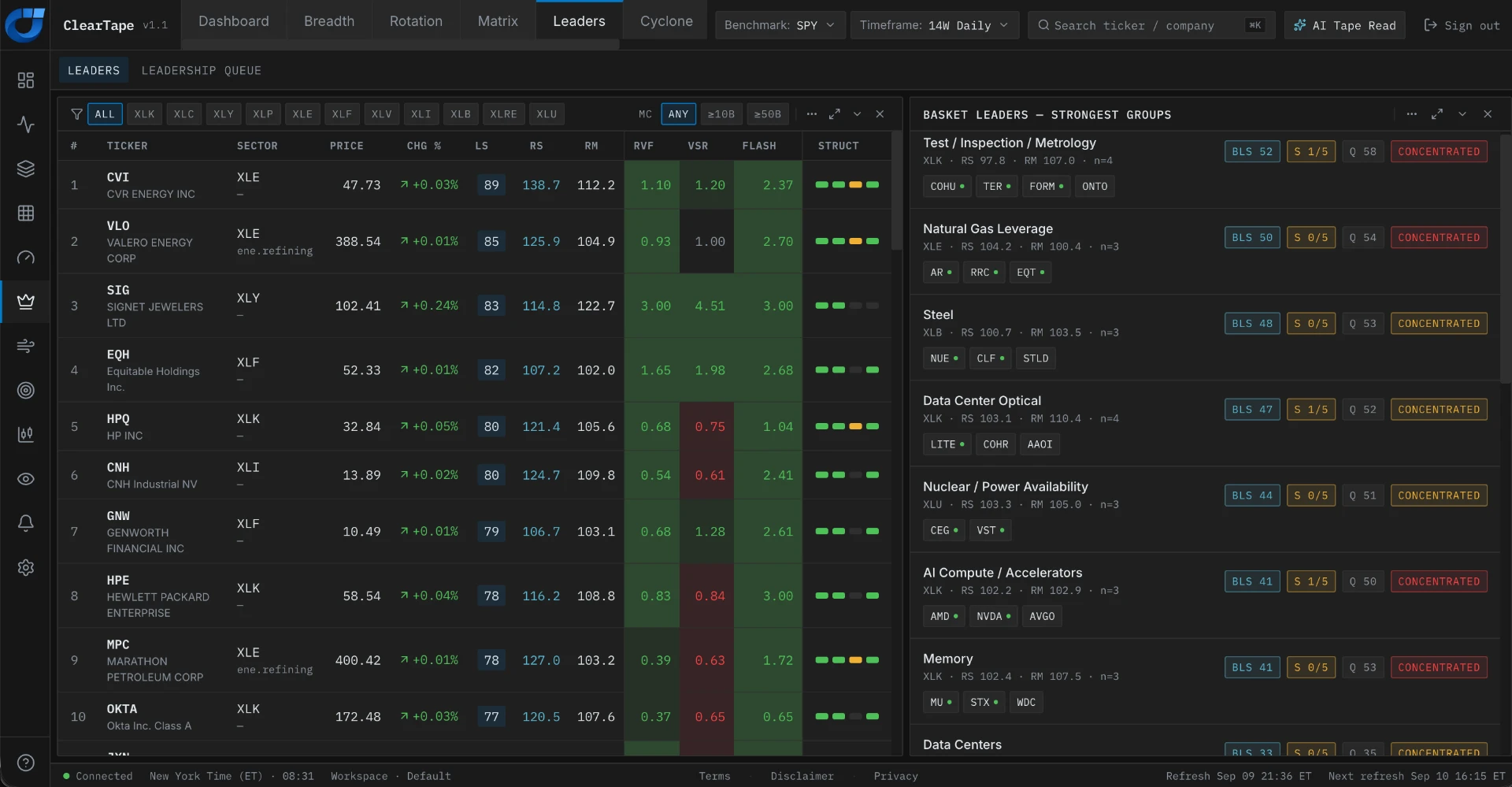1512x787 pixels.
Task: Click the ClearTape logo icon
Action: click(25, 24)
